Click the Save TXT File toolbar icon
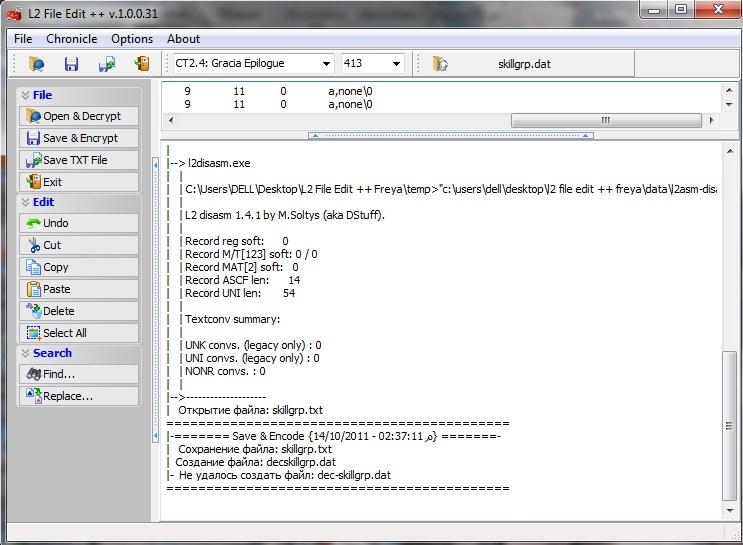The image size is (743, 545). (106, 64)
